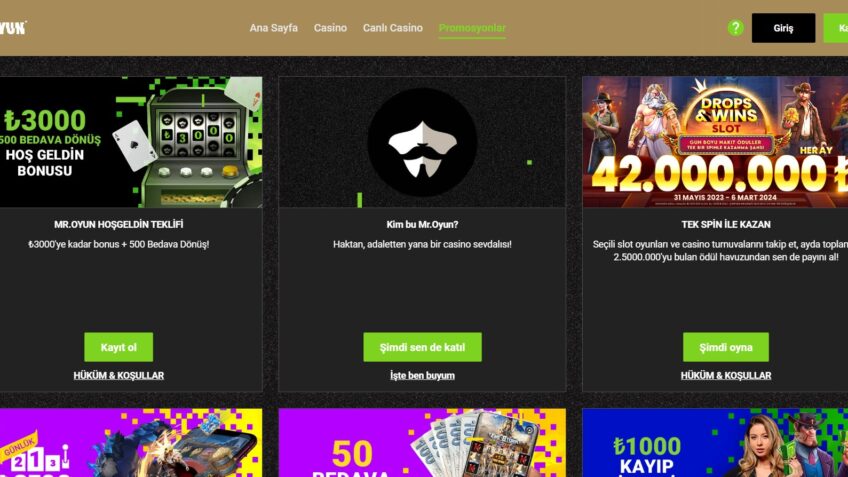
Task: Click the Şimdi sen de katıl button
Action: [422, 347]
